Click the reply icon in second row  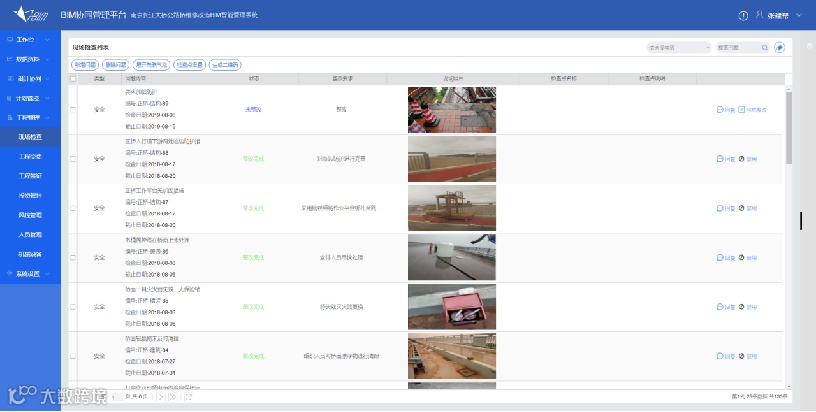[x=720, y=159]
